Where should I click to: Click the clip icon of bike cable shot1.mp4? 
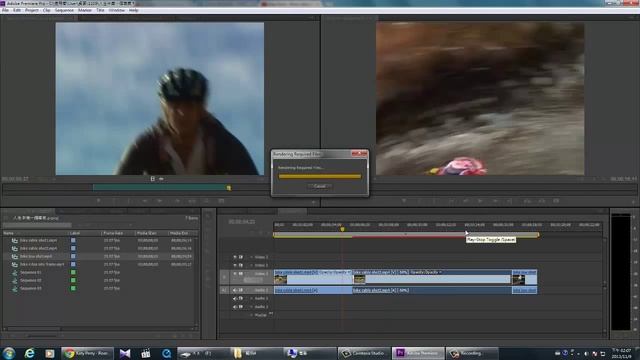[15, 240]
